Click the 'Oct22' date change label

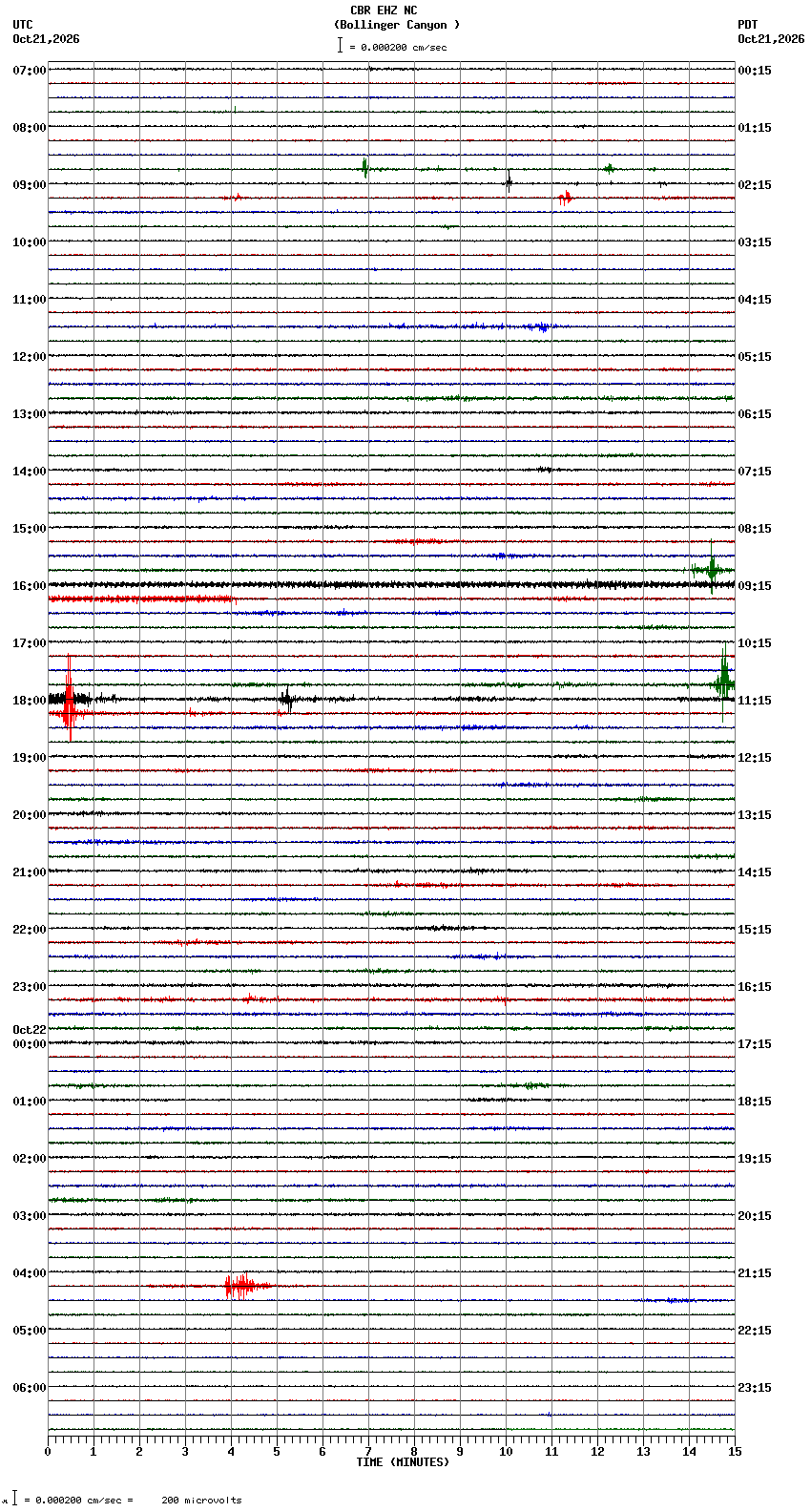pyautogui.click(x=30, y=1030)
